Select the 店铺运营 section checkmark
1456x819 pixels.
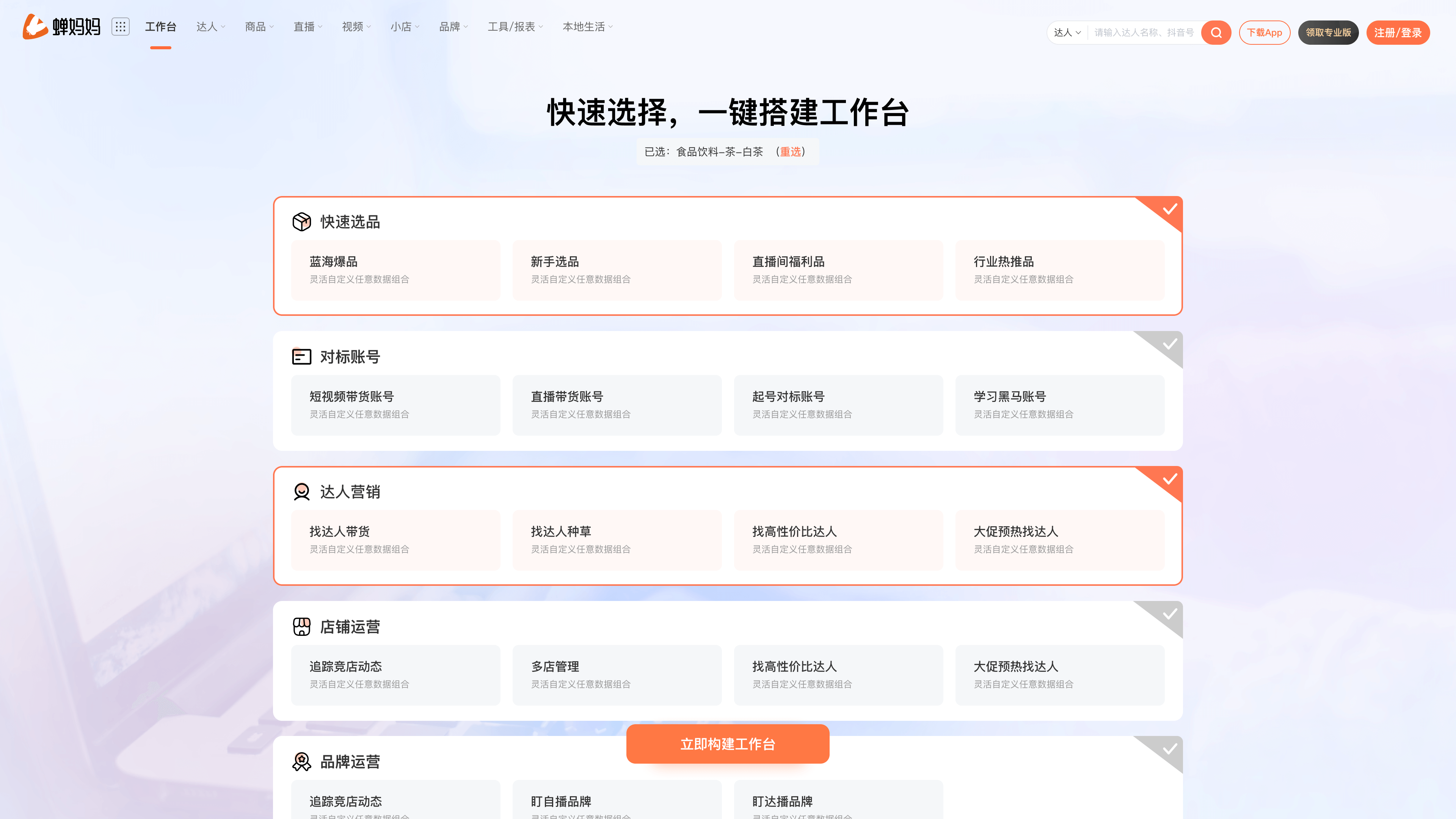point(1169,614)
